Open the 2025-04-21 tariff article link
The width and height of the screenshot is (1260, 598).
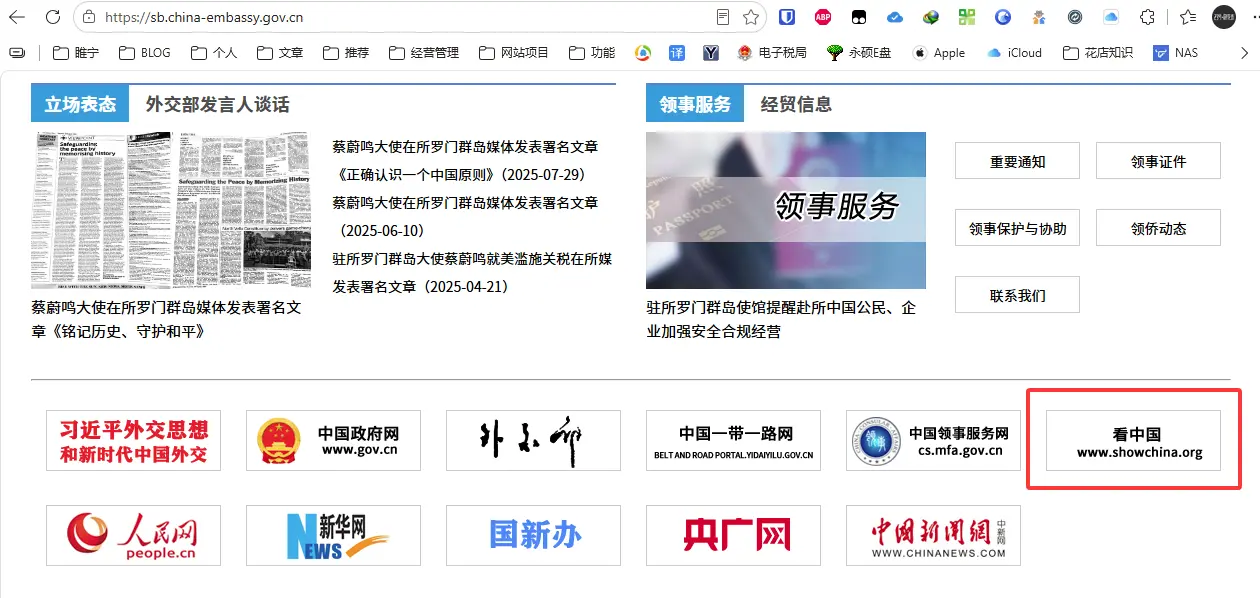(x=472, y=272)
